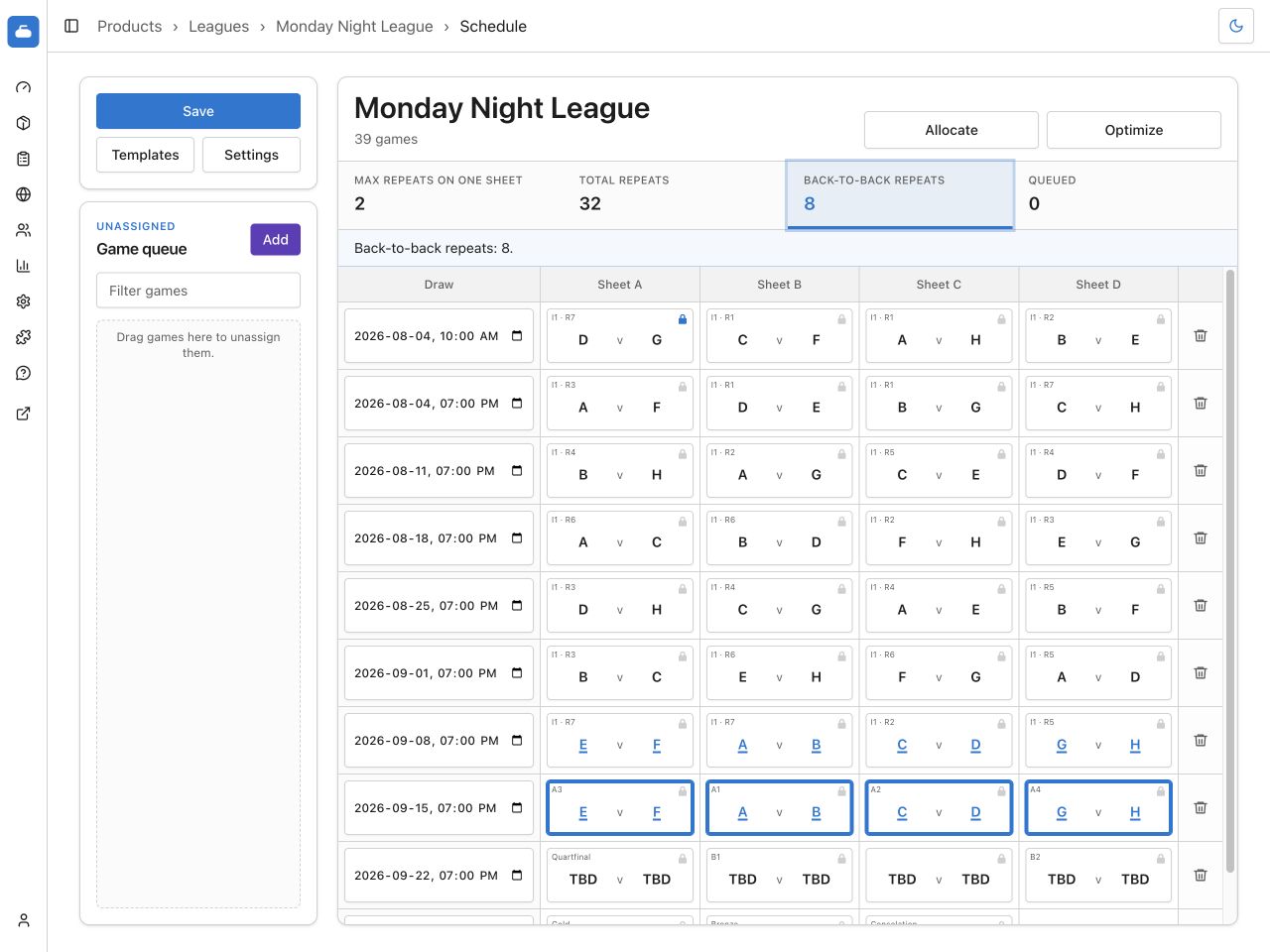Click the cloud app logo
Viewport: 1270px width, 952px height.
(x=24, y=32)
